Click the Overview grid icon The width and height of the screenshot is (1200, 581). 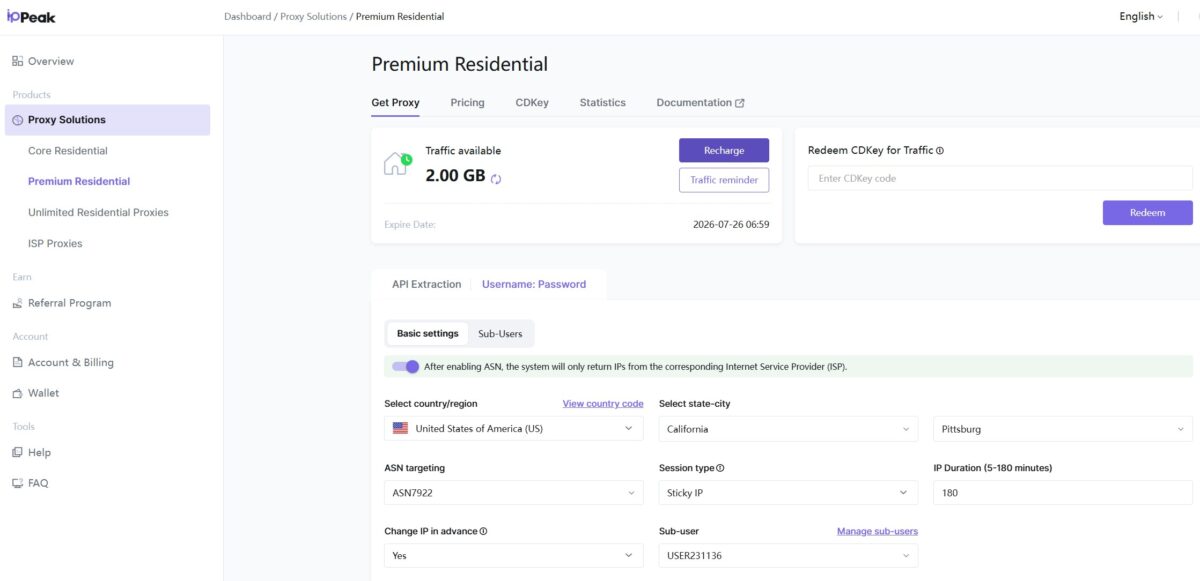[17, 61]
